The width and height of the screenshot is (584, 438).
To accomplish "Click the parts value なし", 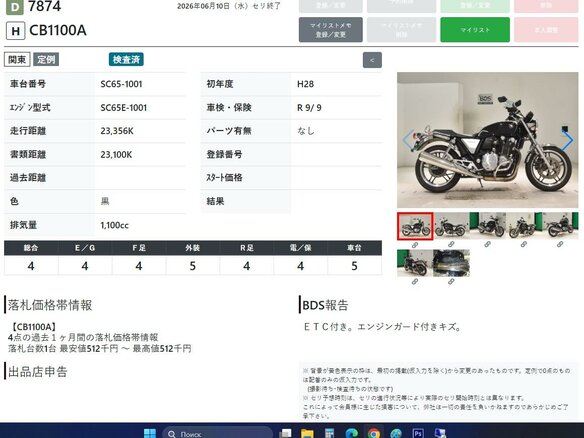I will coord(306,131).
